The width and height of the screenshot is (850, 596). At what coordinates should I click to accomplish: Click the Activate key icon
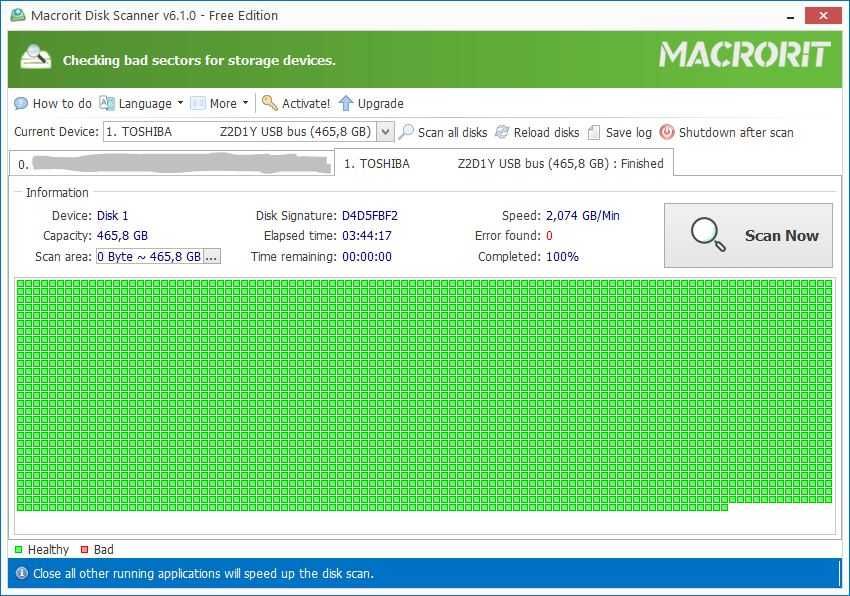(269, 102)
